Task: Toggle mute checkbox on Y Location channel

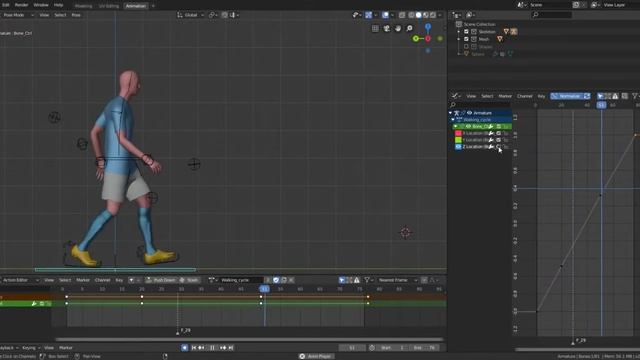Action: [498, 140]
